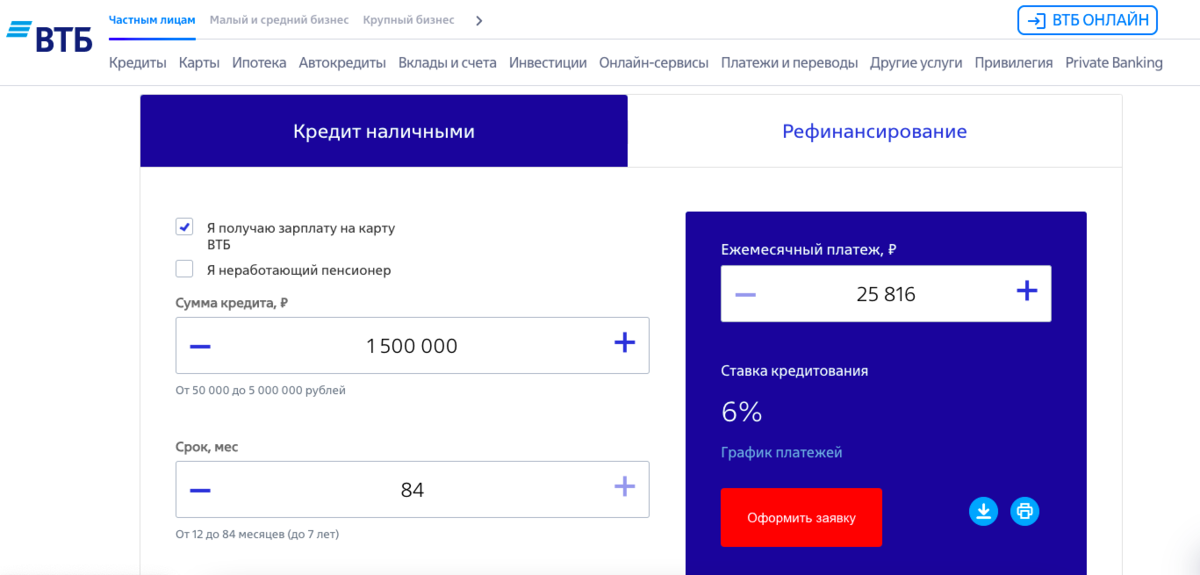
Task: Click the Ежемесячный платеж label
Action: [809, 250]
